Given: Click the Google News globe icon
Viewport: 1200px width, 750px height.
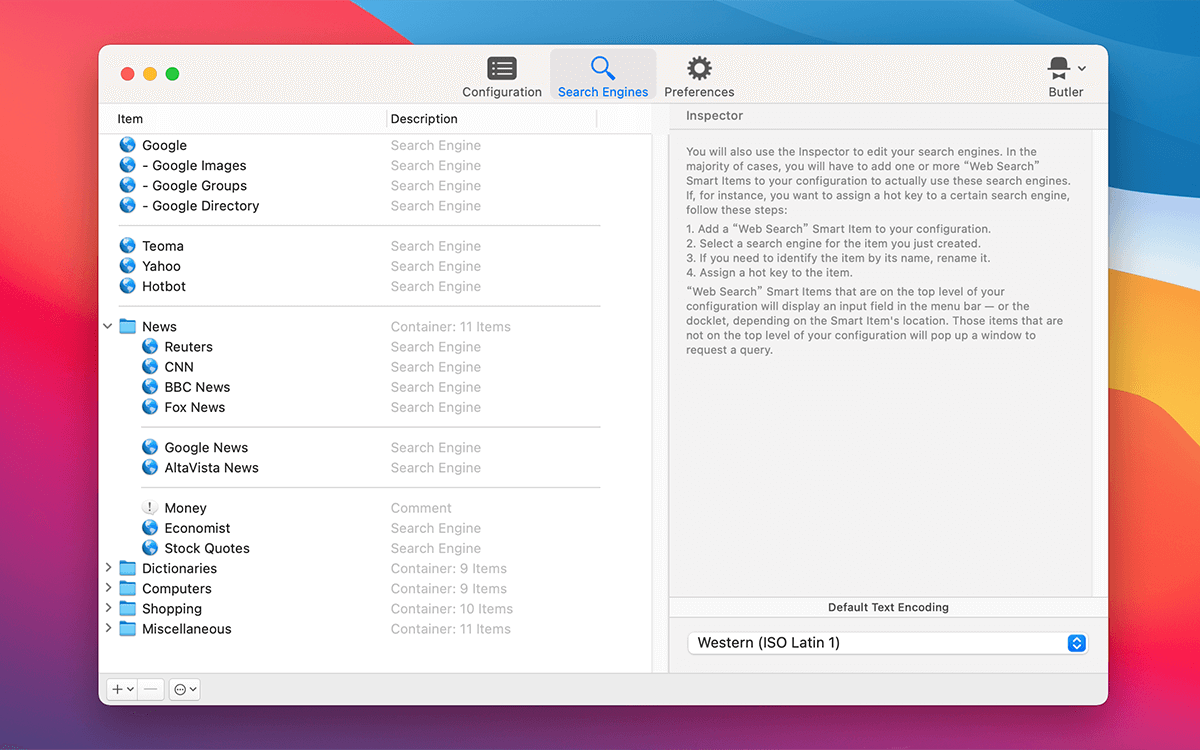Looking at the screenshot, I should (150, 448).
